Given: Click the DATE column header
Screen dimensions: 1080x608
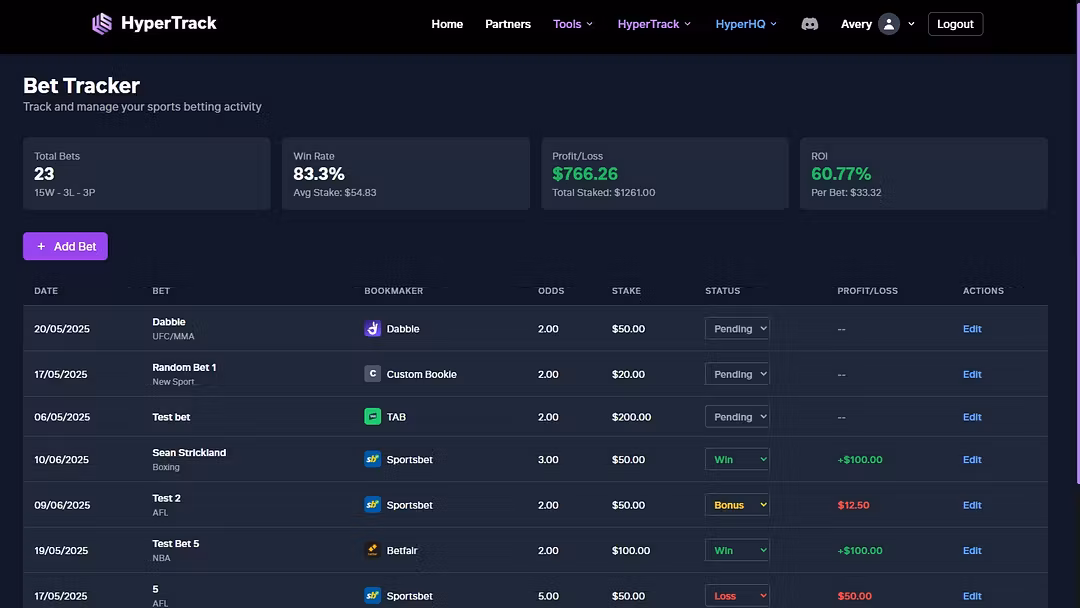Looking at the screenshot, I should [x=46, y=291].
